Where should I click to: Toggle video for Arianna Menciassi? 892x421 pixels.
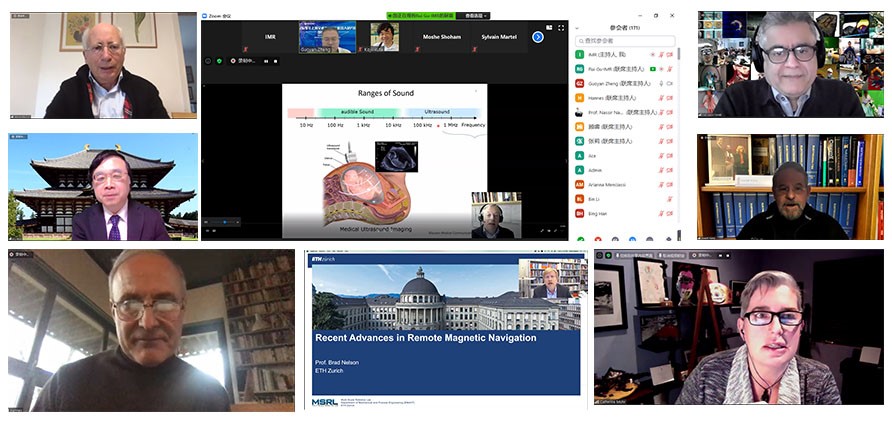click(669, 184)
